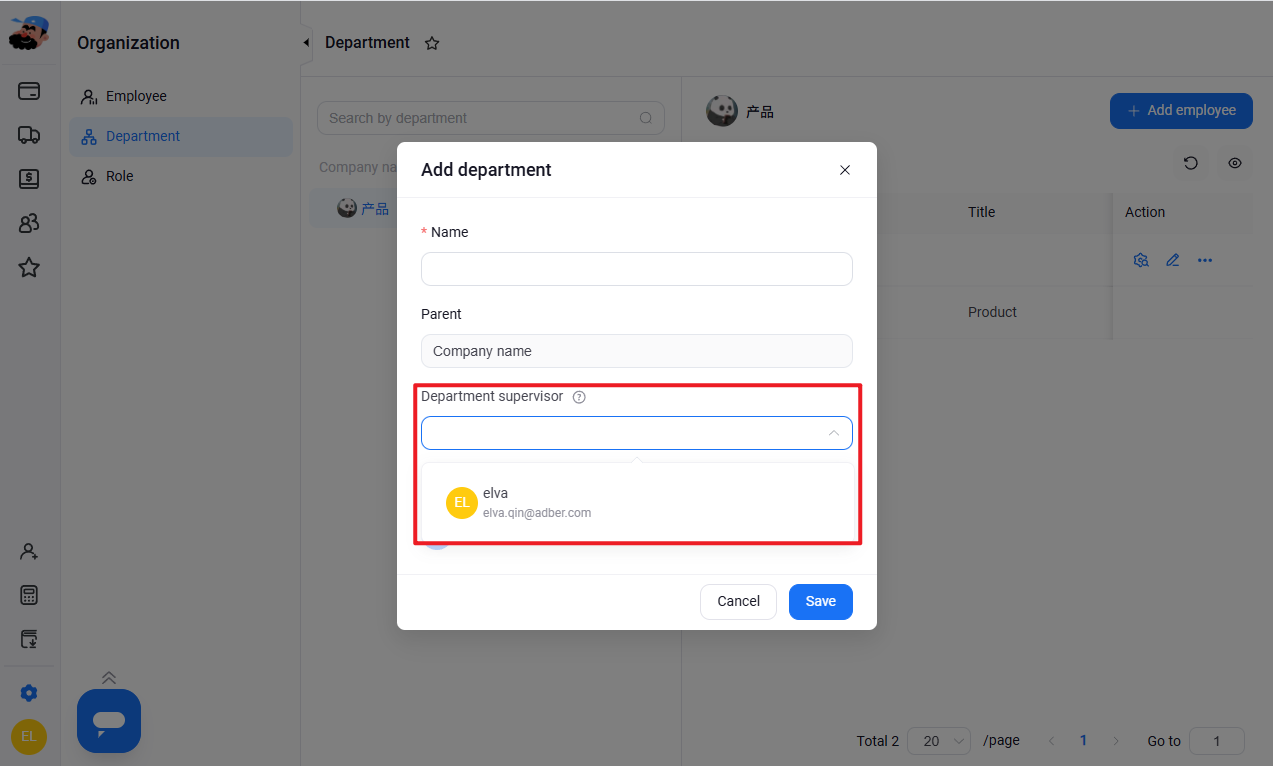Click the mascot logo in the sidebar
This screenshot has width=1273, height=766.
(29, 33)
